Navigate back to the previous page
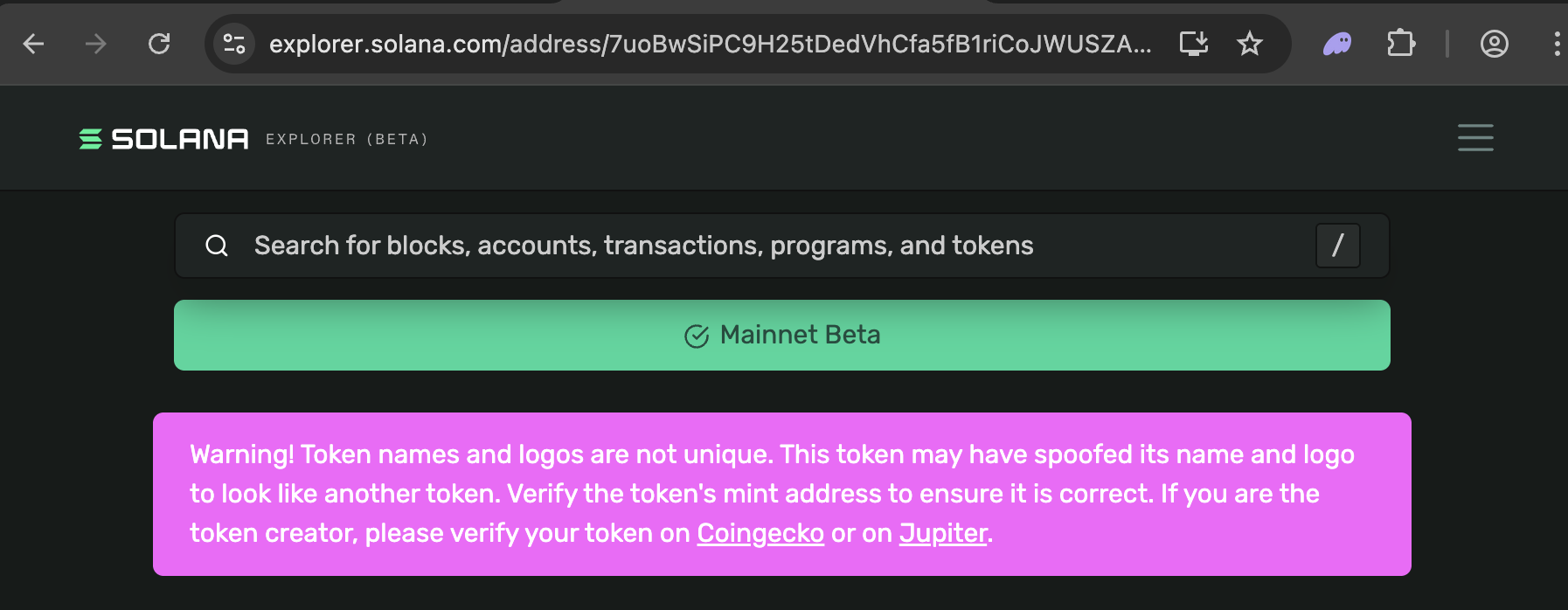Viewport: 1568px width, 610px height. pyautogui.click(x=33, y=44)
